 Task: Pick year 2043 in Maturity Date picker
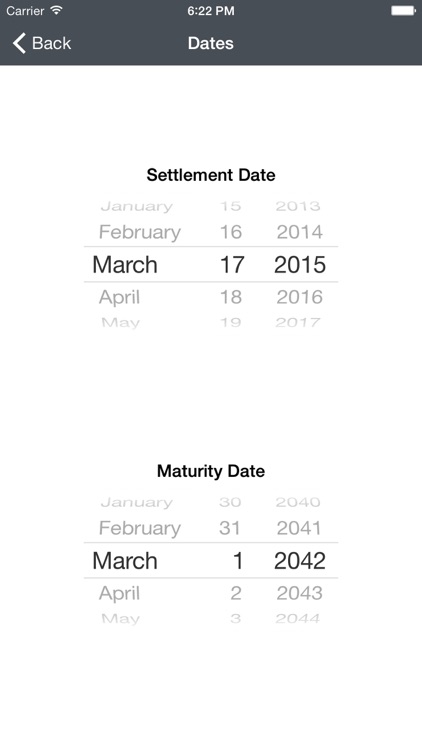point(300,593)
